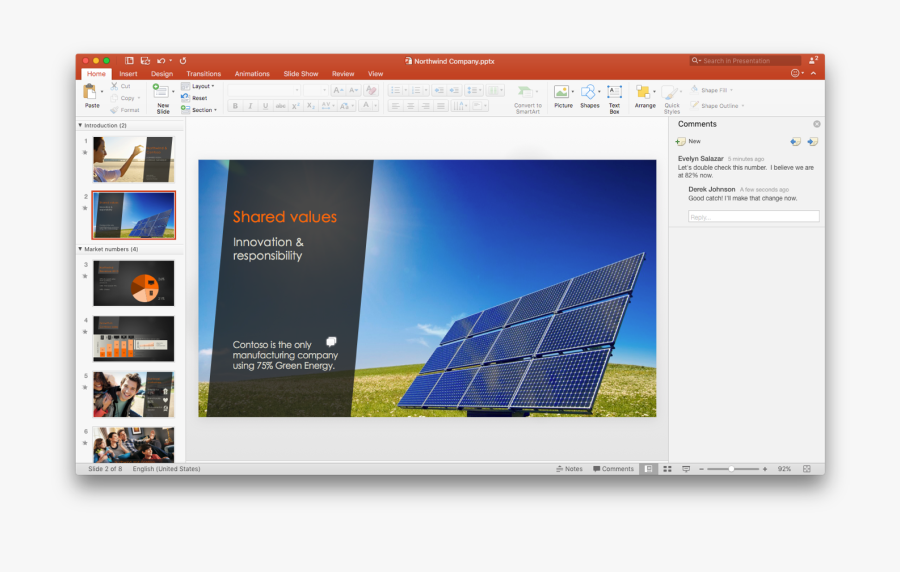900x572 pixels.
Task: Click the Paste clipboard icon
Action: point(92,92)
